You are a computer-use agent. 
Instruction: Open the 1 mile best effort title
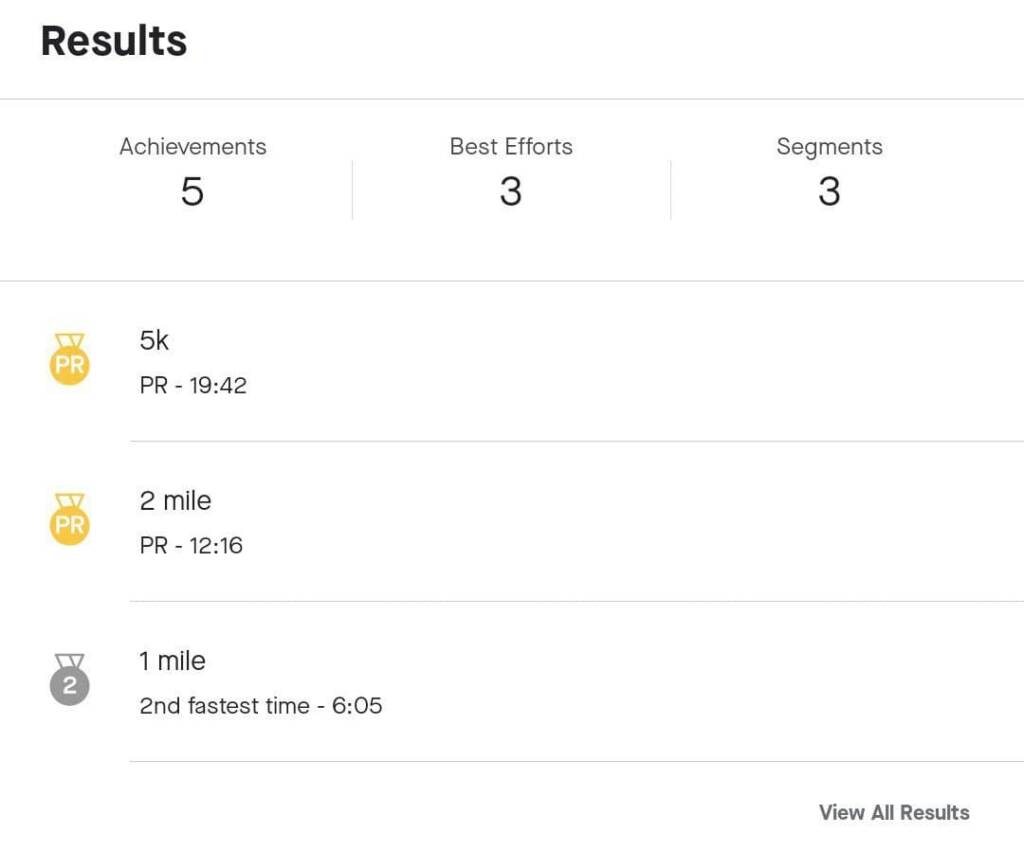coord(172,661)
